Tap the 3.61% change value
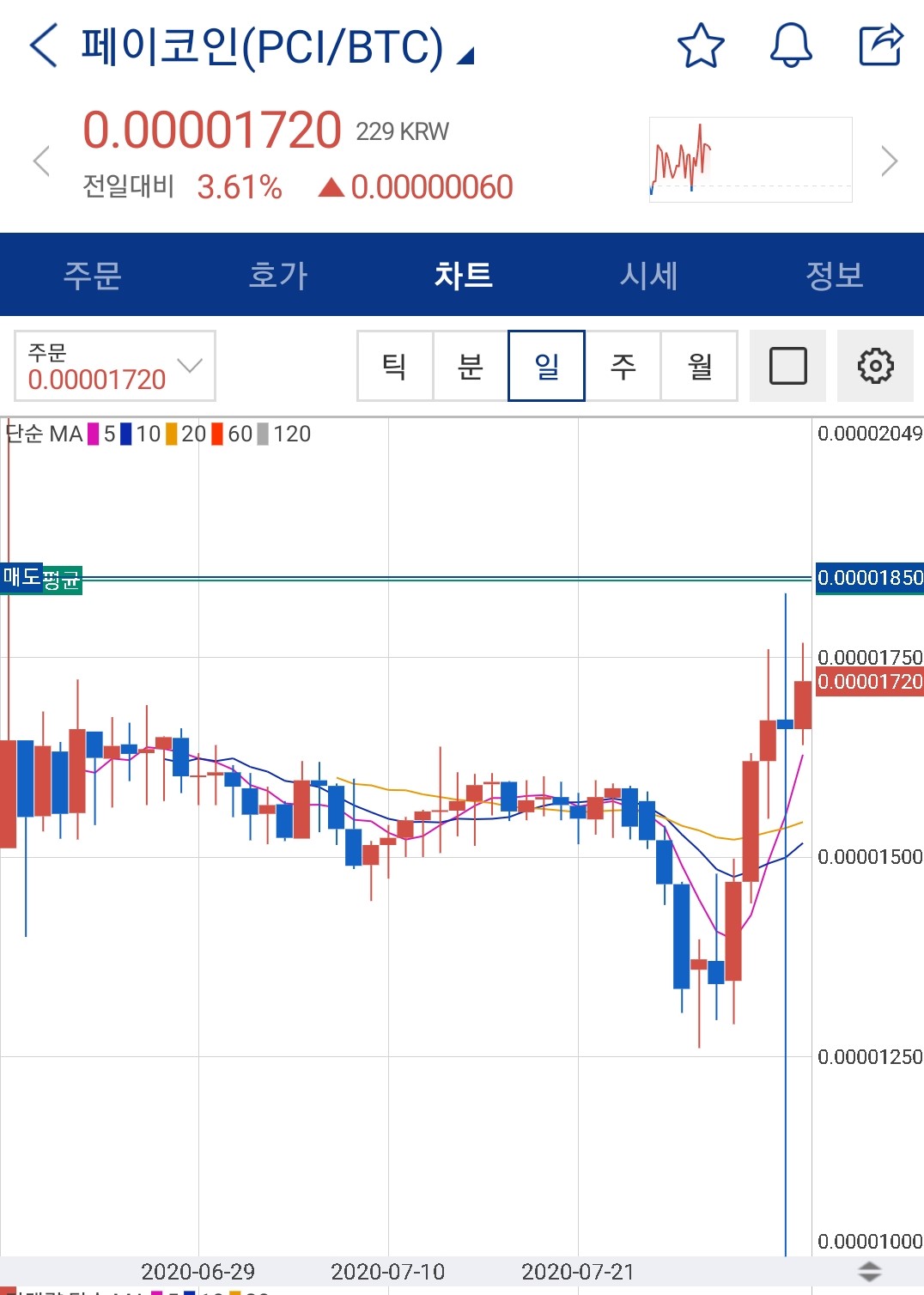Image resolution: width=924 pixels, height=1295 pixels. point(240,187)
